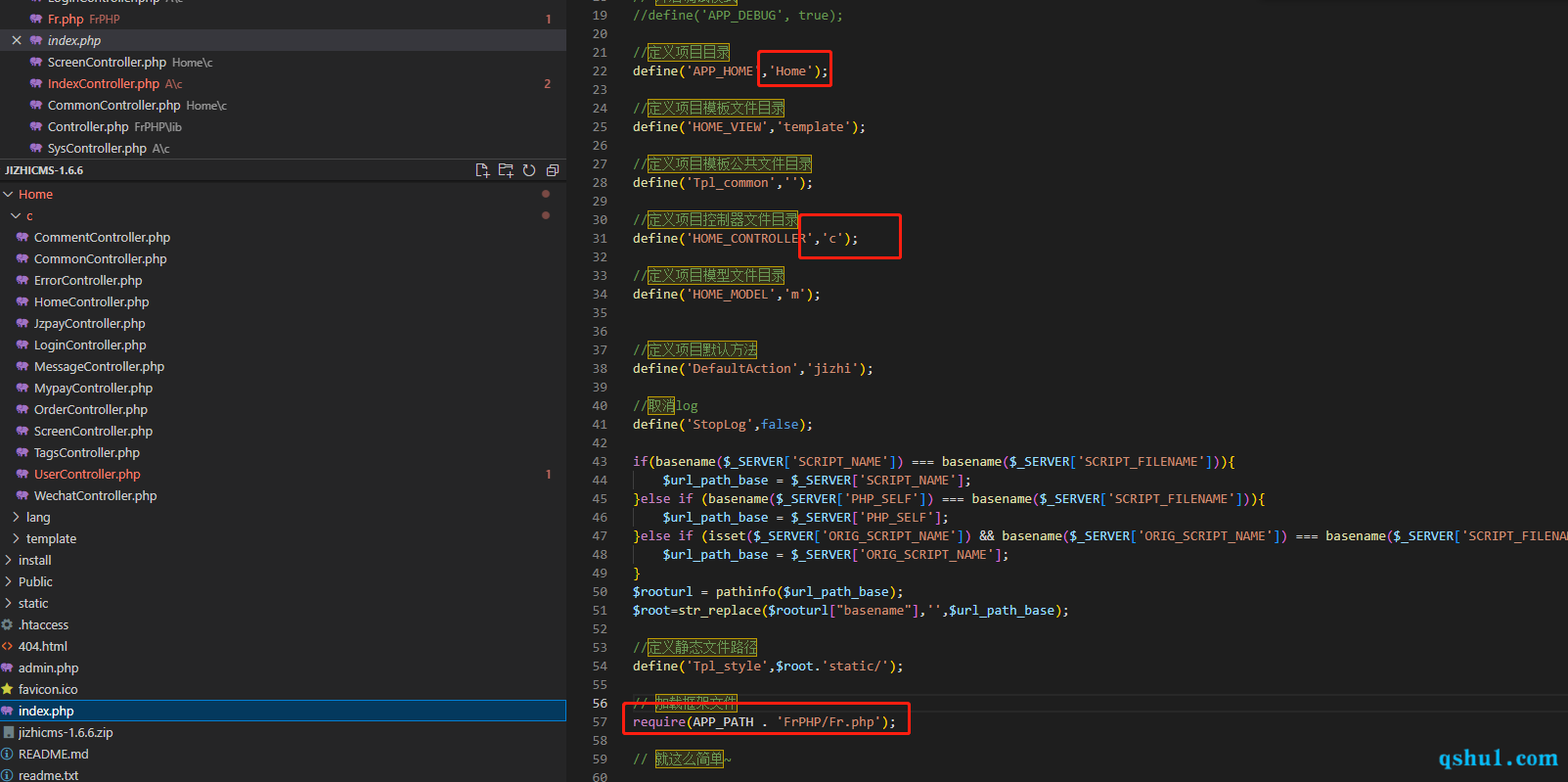
Task: Click the HTML icon beside 404.html
Action: [x=7, y=646]
